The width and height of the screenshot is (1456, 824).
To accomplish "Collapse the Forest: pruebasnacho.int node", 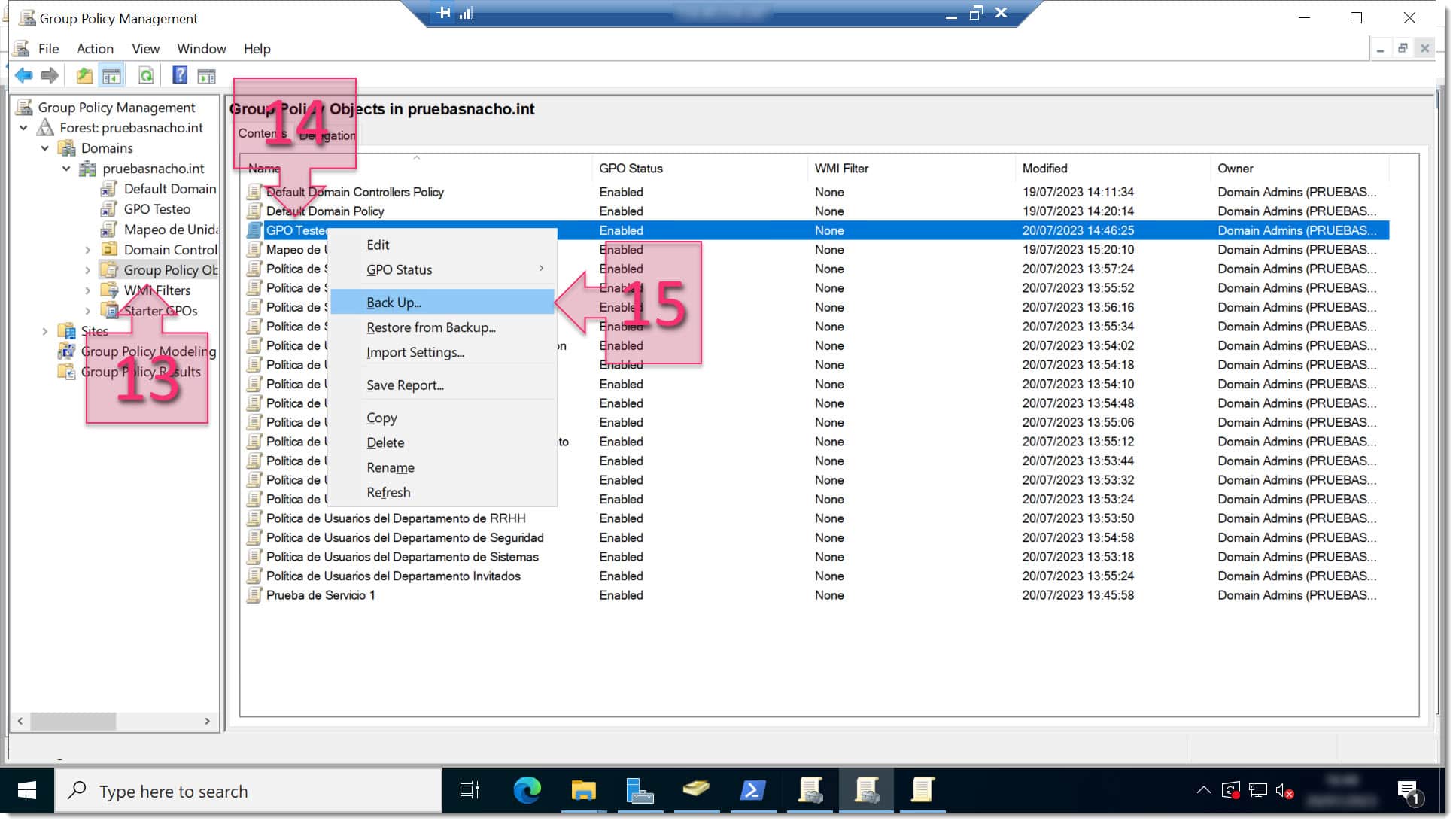I will pyautogui.click(x=23, y=128).
